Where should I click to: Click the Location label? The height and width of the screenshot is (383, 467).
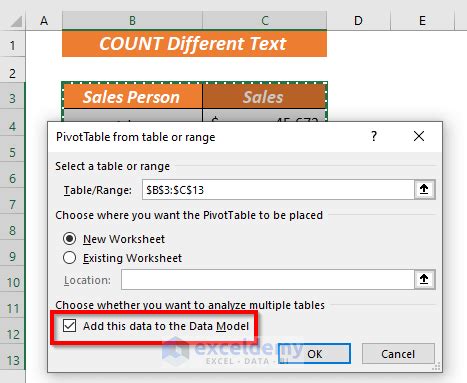coord(87,280)
